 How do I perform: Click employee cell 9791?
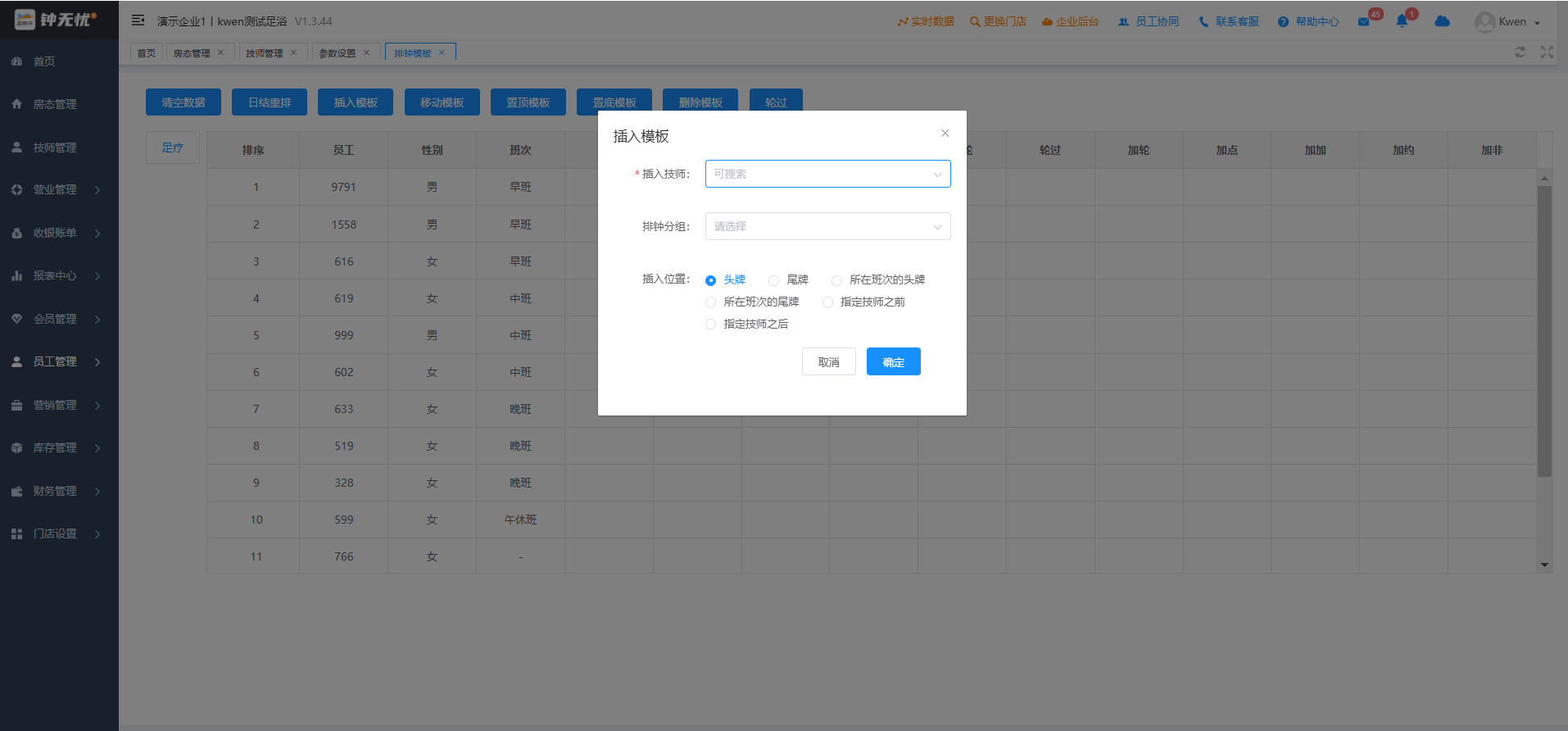click(x=344, y=187)
